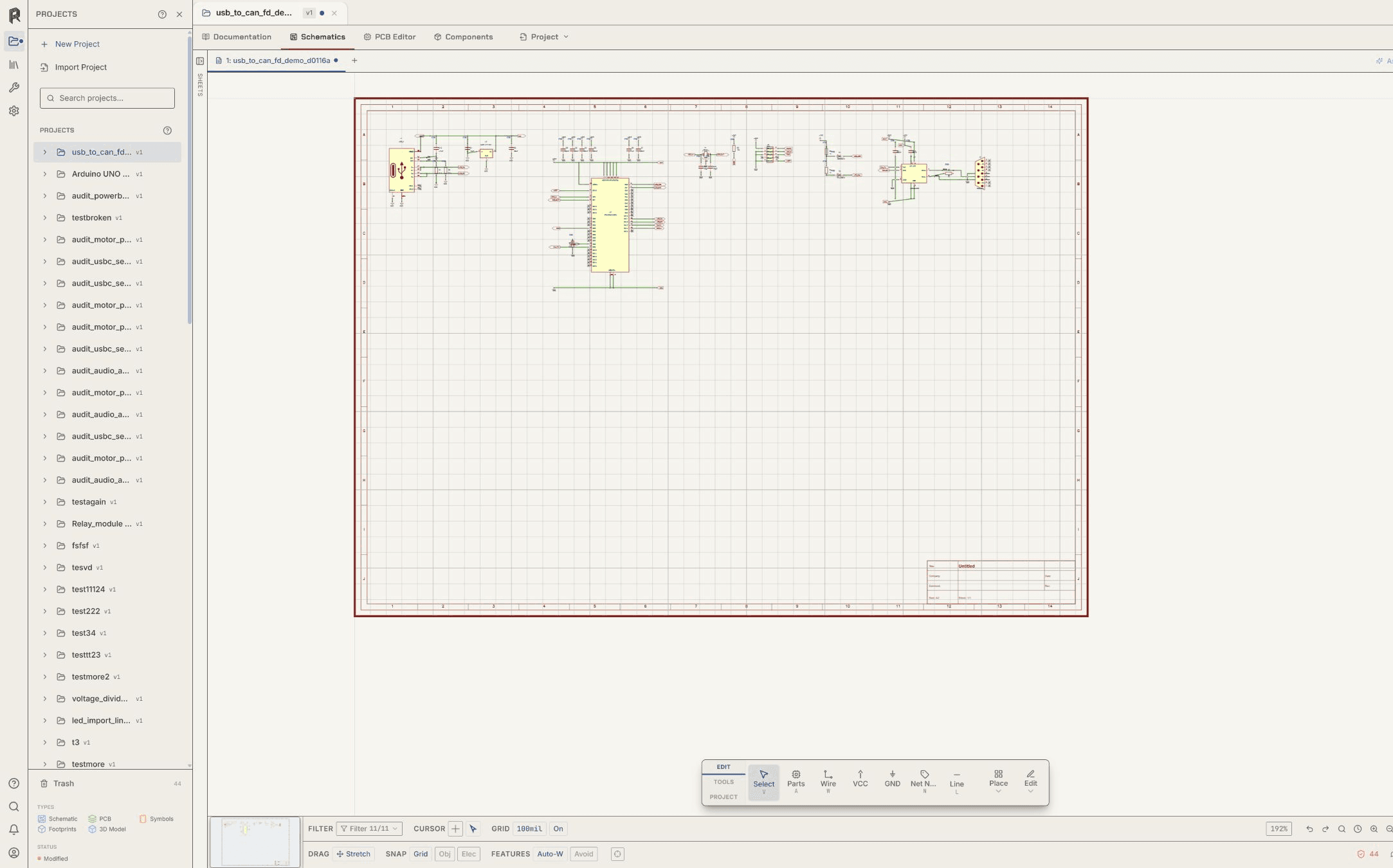Image resolution: width=1393 pixels, height=868 pixels.
Task: Toggle Stretch drag mode
Action: [354, 854]
